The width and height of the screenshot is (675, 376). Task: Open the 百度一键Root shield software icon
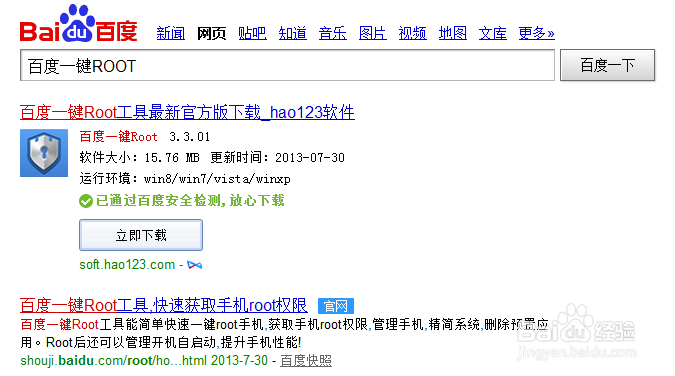click(x=44, y=153)
